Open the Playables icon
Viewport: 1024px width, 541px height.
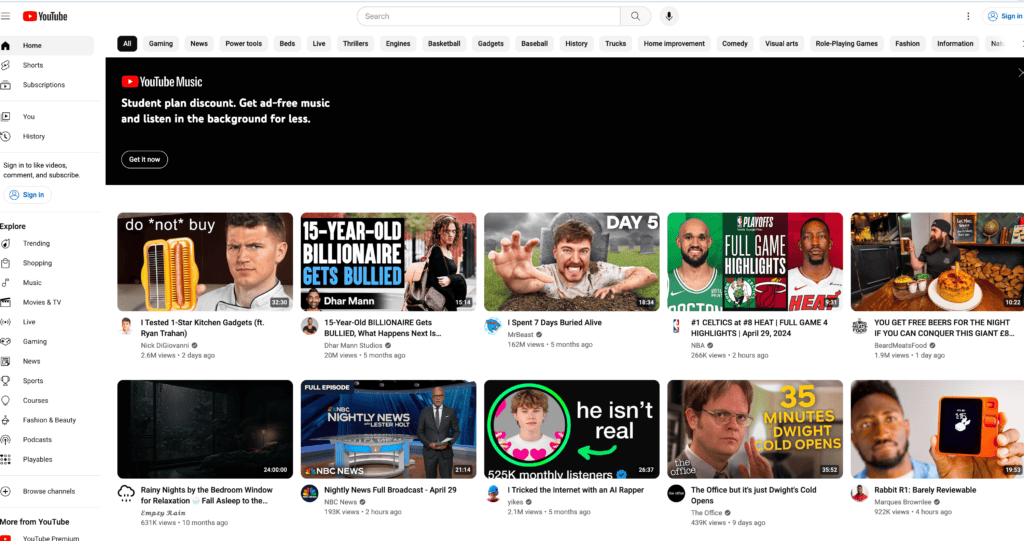[6, 459]
